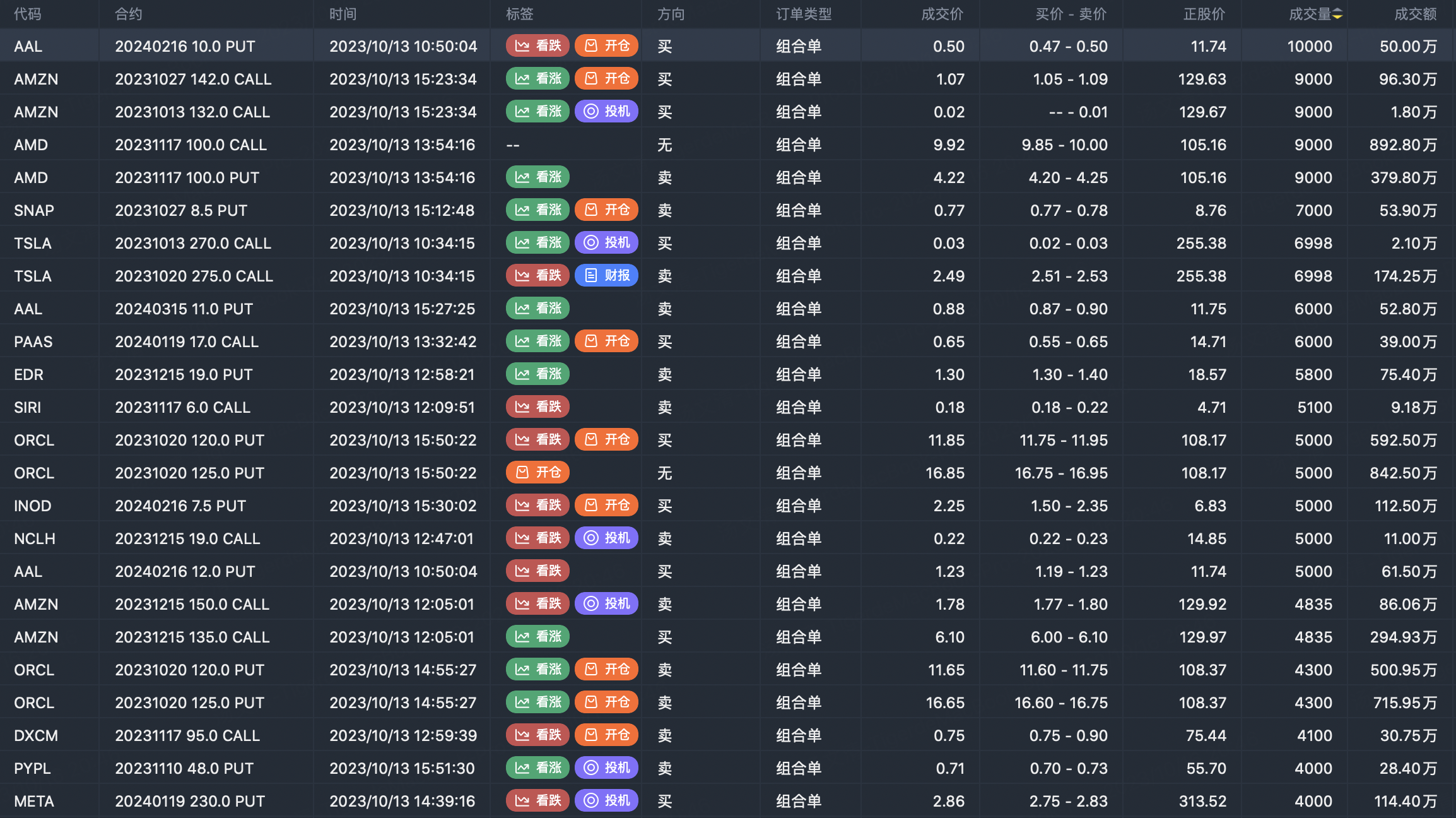Click the 开仓 tag in ORCL 125.0 PUT 15:50:22 row
Screen dimensions: 1456x818
(538, 472)
